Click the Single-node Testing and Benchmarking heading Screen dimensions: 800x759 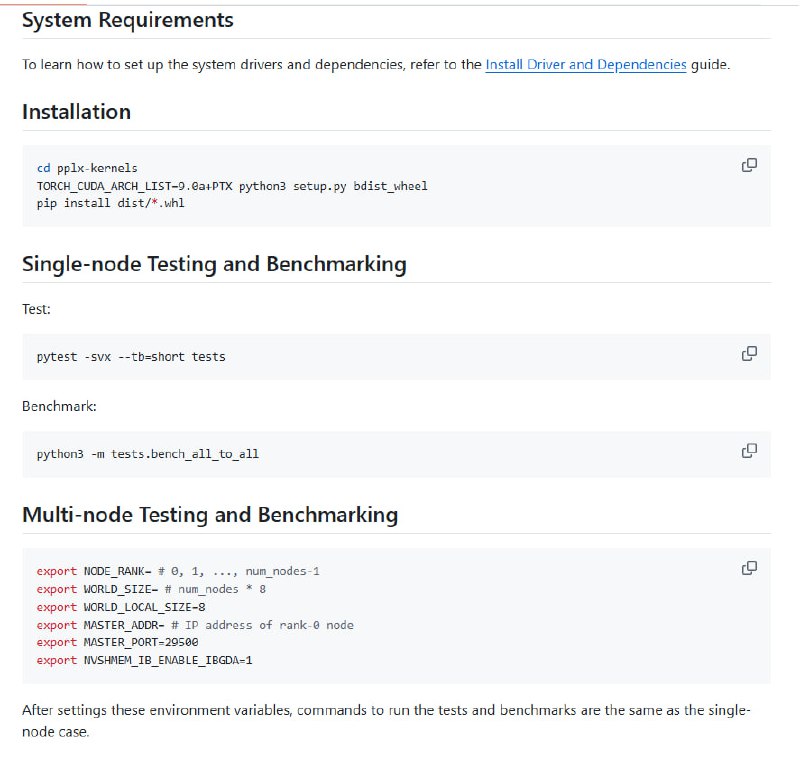click(x=214, y=264)
